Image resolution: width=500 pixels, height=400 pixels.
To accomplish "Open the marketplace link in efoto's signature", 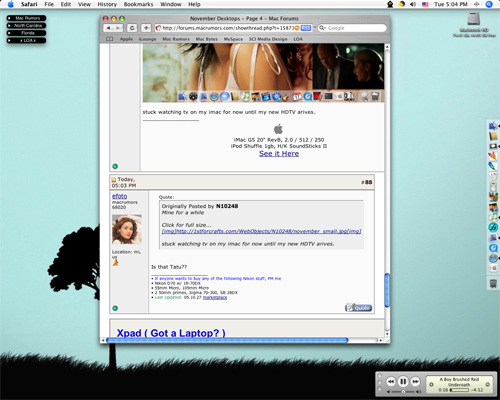I will pyautogui.click(x=215, y=297).
